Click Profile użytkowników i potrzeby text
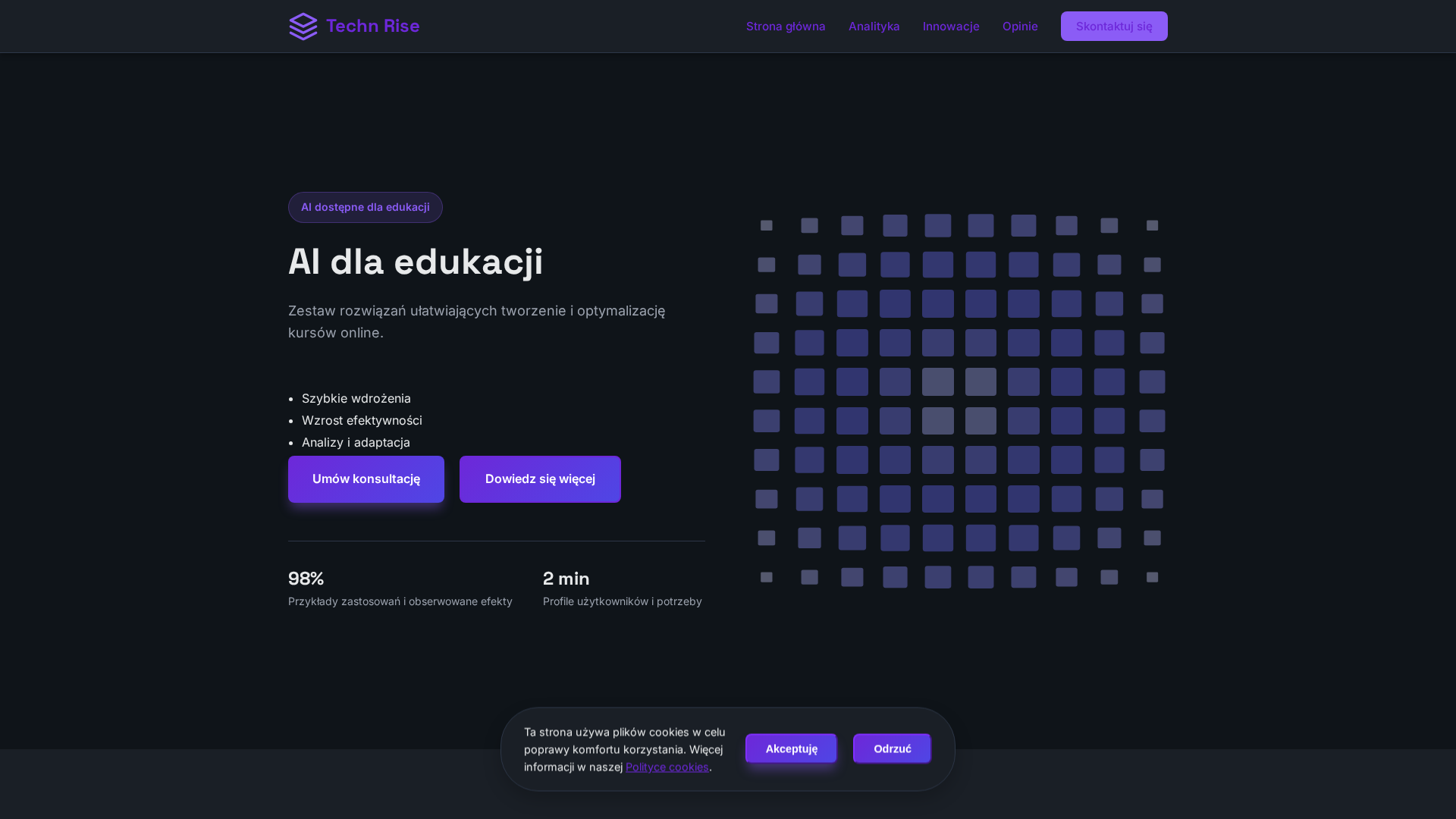 coord(623,601)
